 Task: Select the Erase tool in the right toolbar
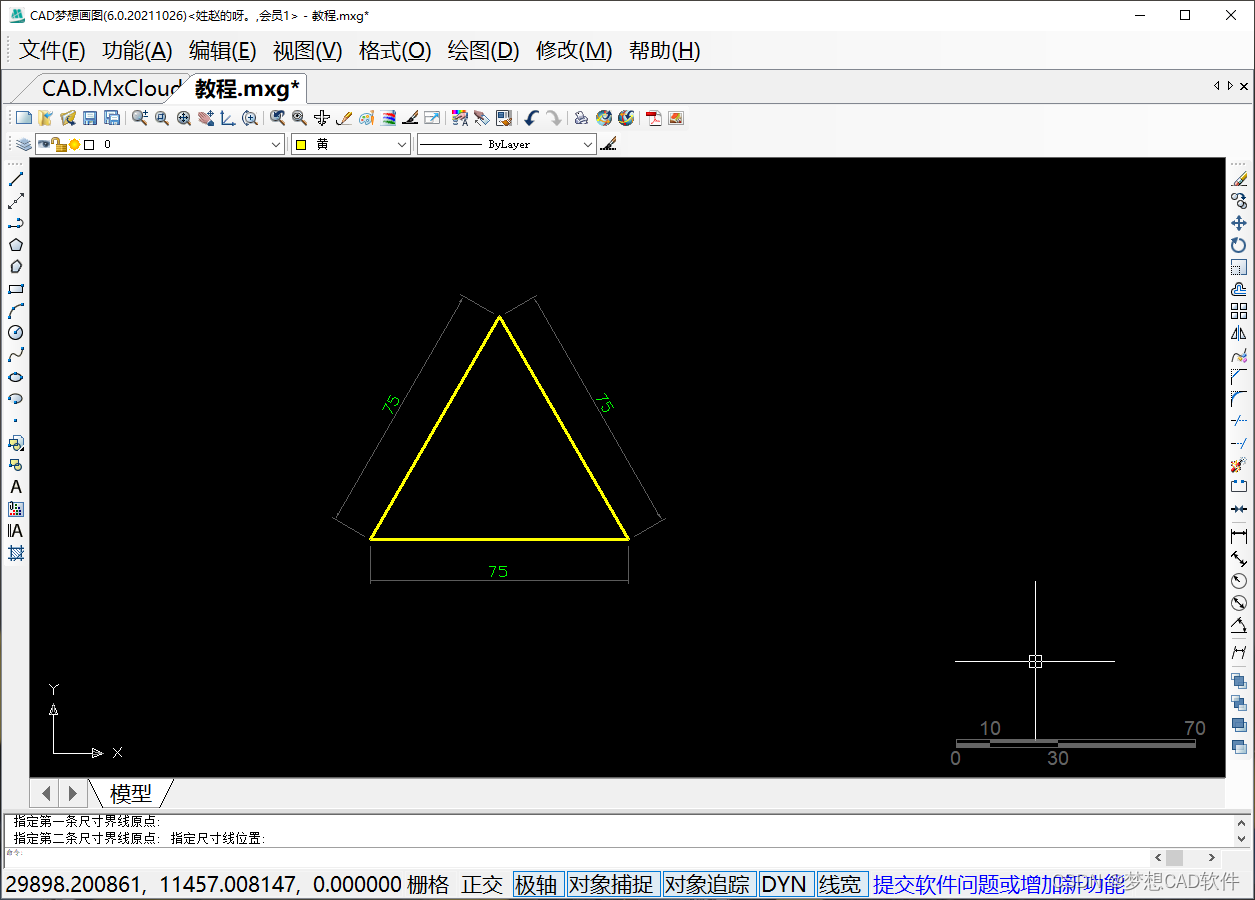(x=1239, y=179)
